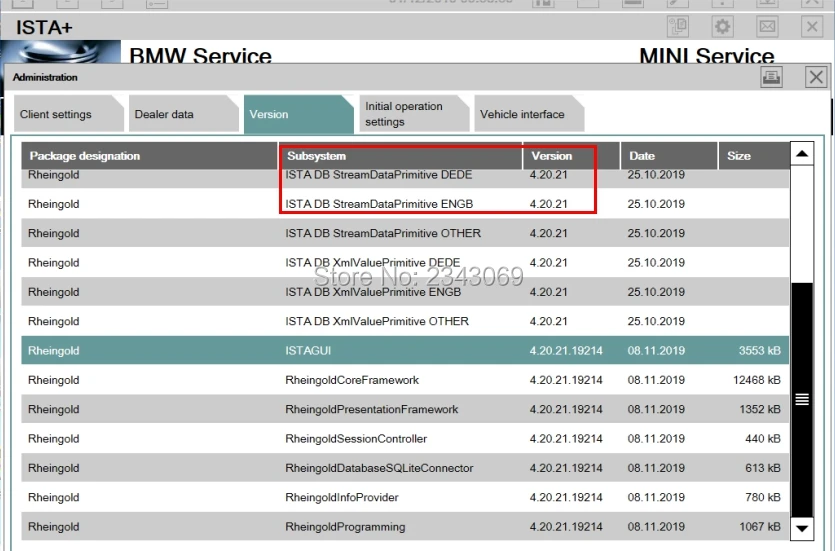This screenshot has height=551, width=835.
Task: Click Rheingold package cell in ISTAGUI row
Action: 54,350
